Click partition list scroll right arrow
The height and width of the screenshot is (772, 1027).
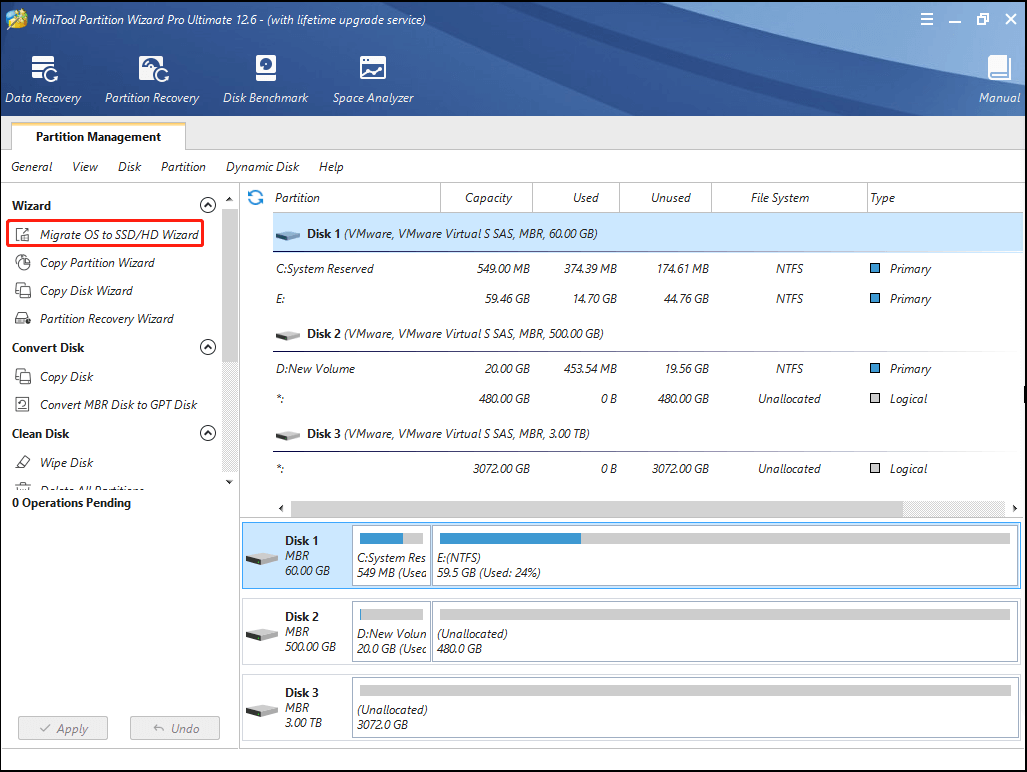(1015, 508)
